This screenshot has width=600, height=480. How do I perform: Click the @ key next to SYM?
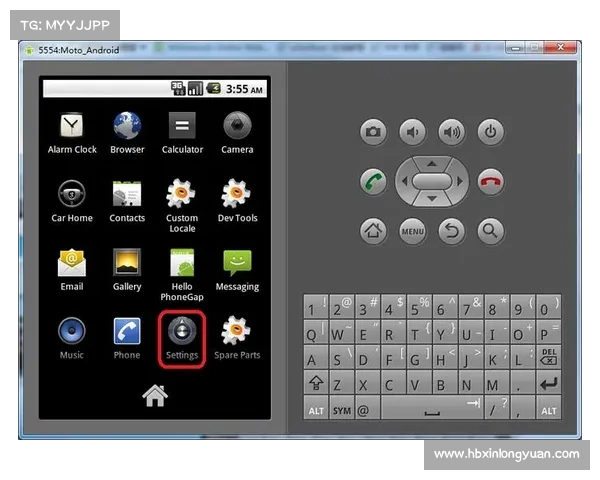(368, 408)
